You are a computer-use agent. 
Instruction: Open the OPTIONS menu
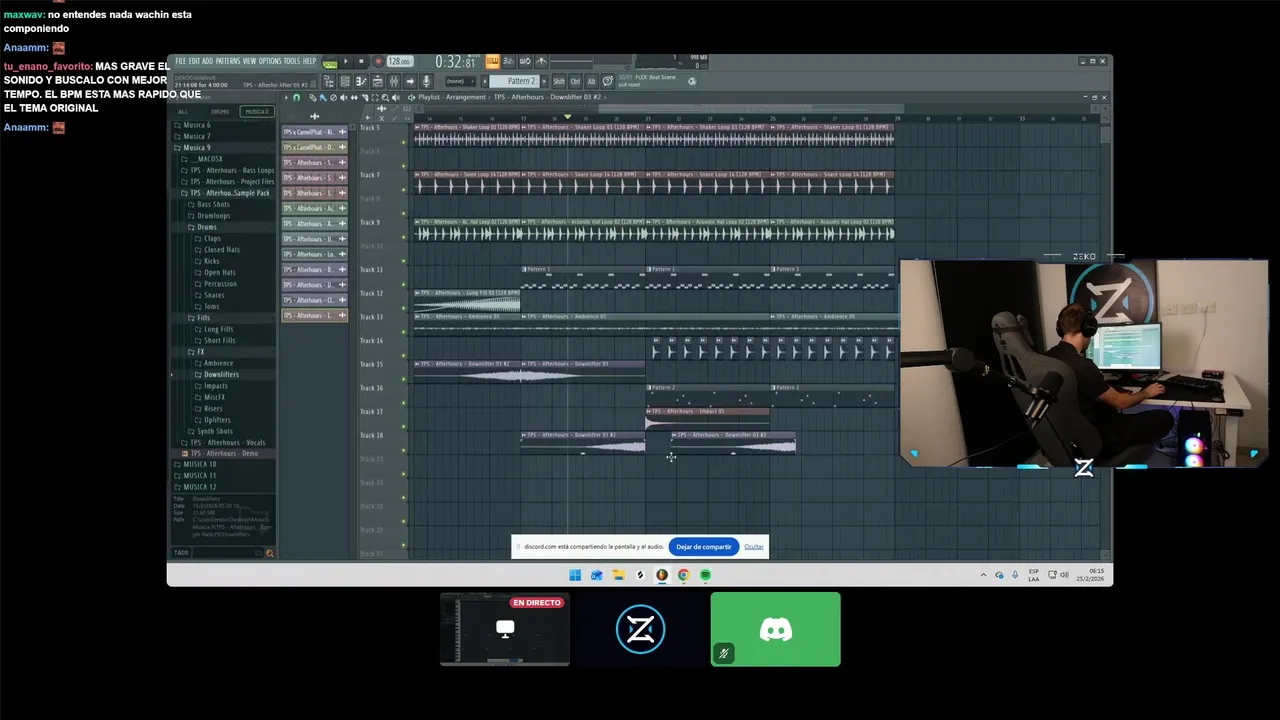[270, 61]
